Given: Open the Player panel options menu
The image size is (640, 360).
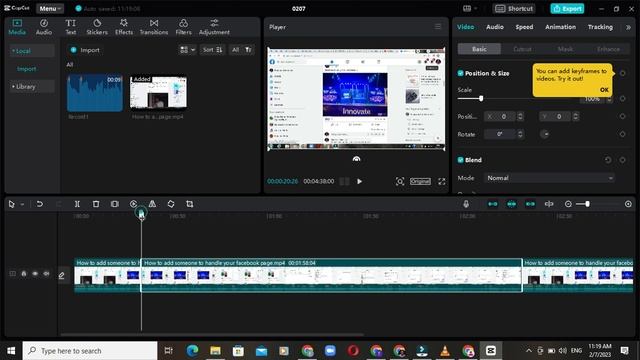Looking at the screenshot, I should [x=438, y=27].
